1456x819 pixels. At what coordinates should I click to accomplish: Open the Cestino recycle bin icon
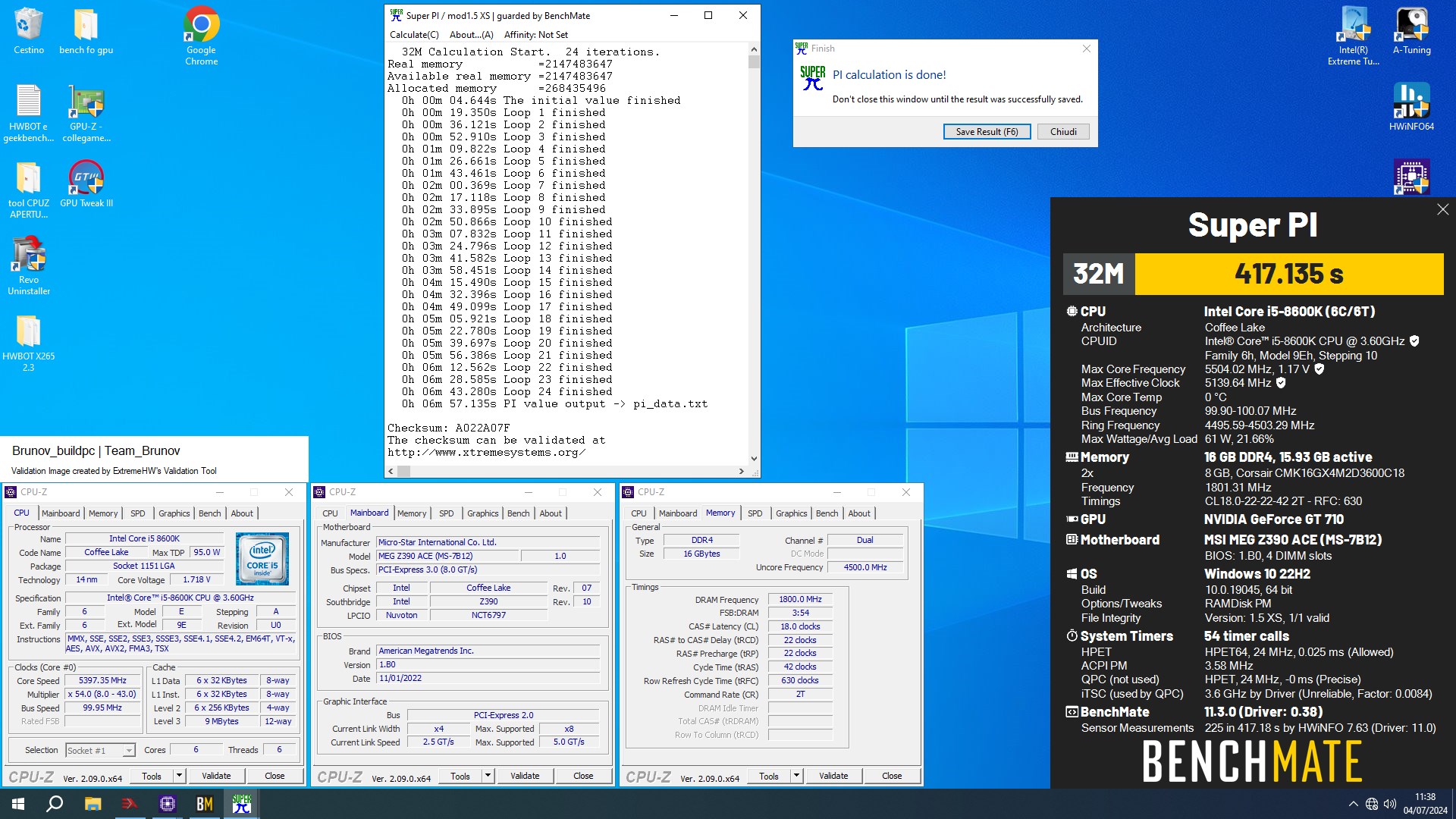point(29,30)
